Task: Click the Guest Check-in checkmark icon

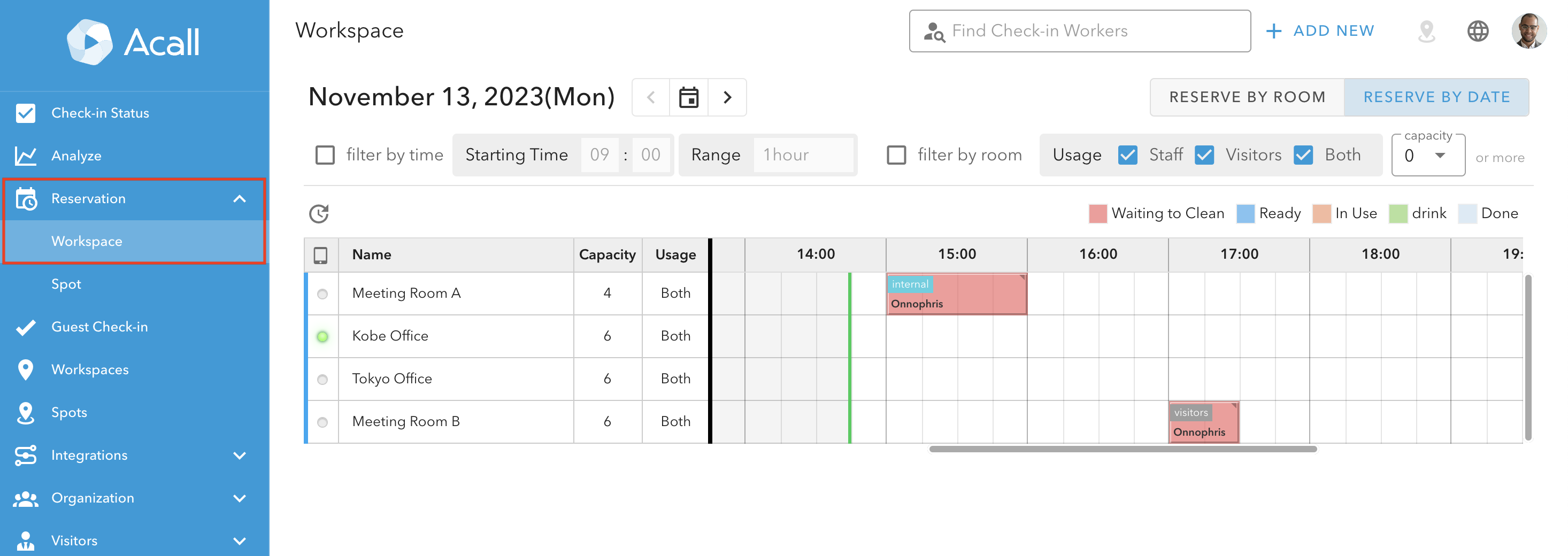Action: 26,327
